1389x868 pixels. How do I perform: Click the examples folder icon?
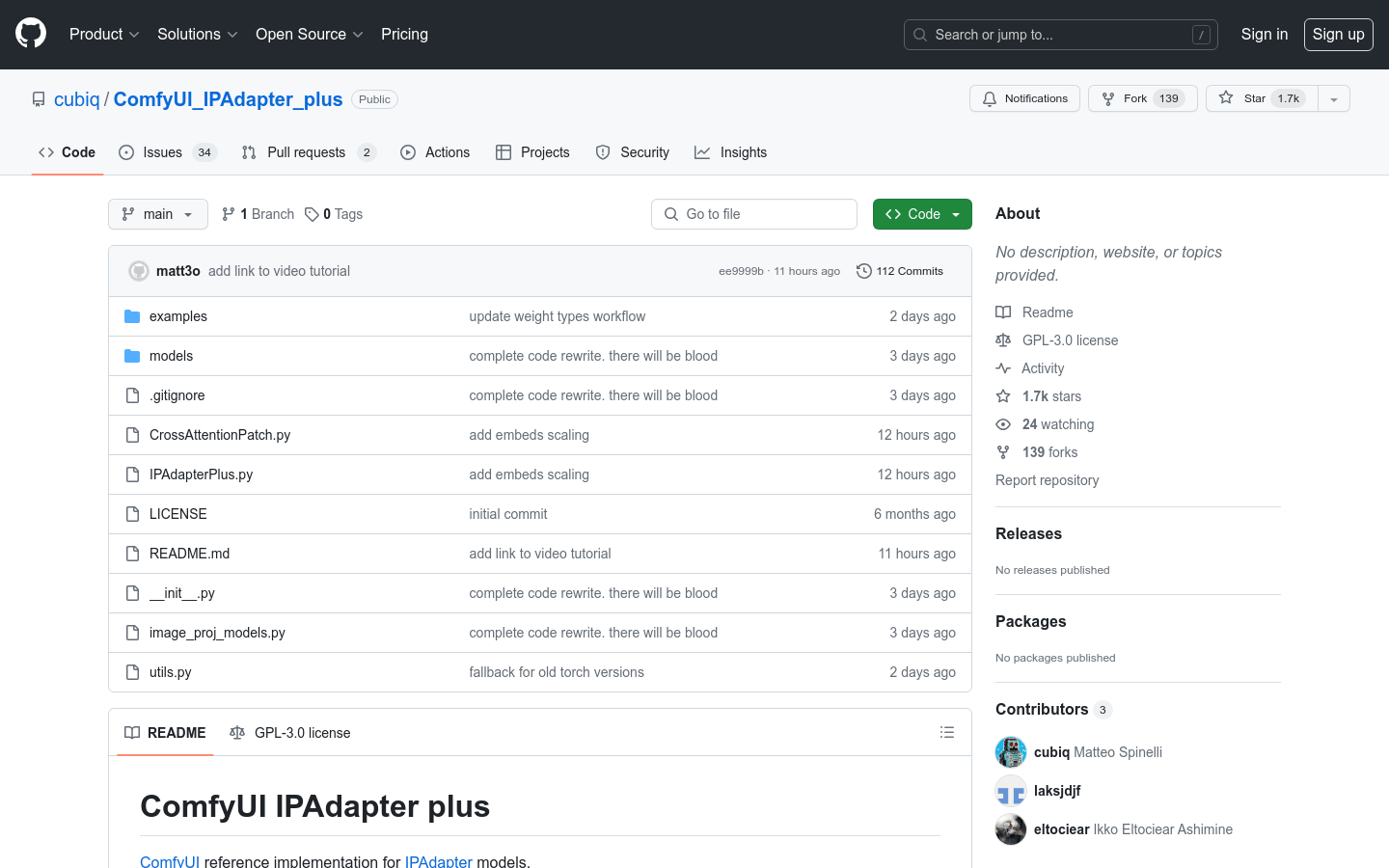(x=132, y=315)
